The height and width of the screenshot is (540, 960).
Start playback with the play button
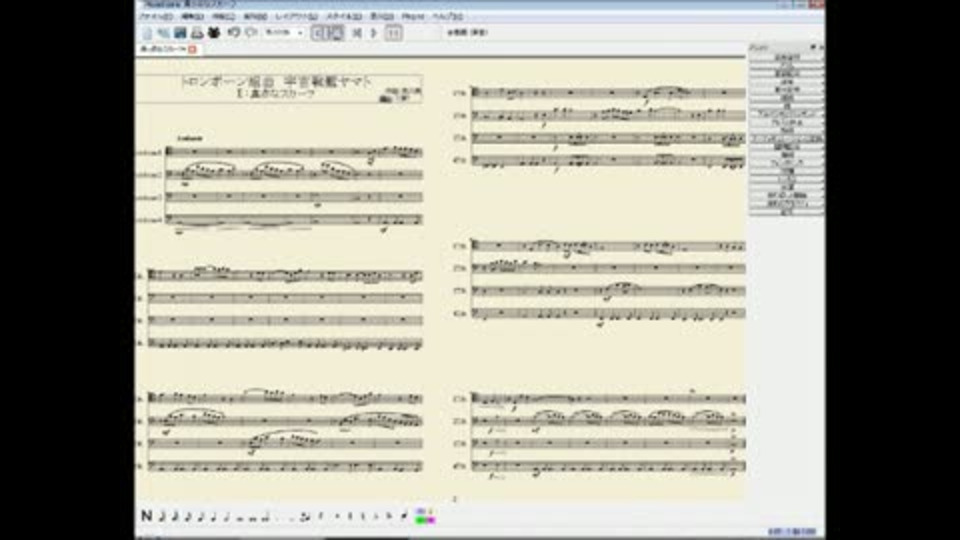tap(373, 33)
